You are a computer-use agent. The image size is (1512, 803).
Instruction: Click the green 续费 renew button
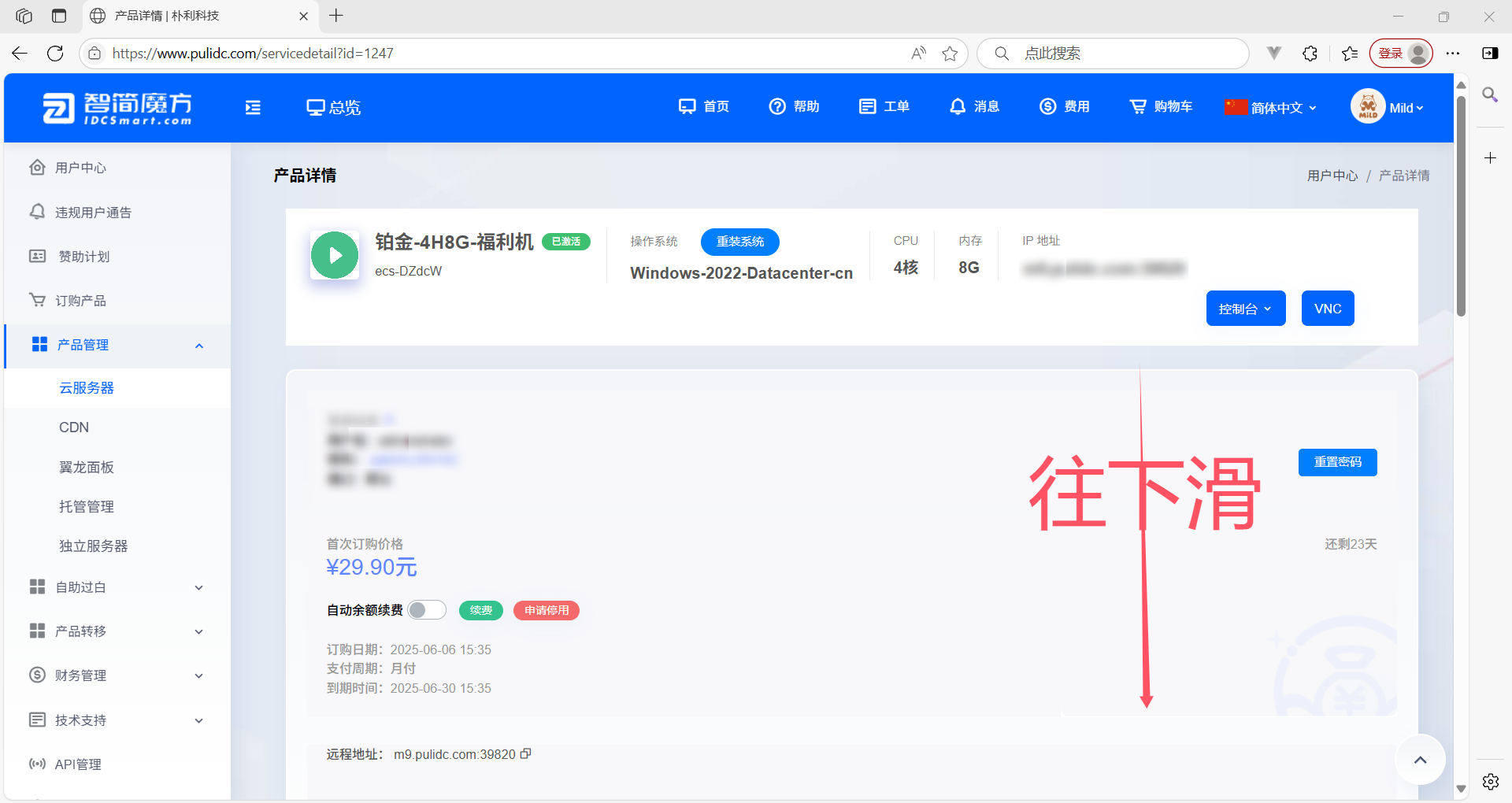point(481,610)
